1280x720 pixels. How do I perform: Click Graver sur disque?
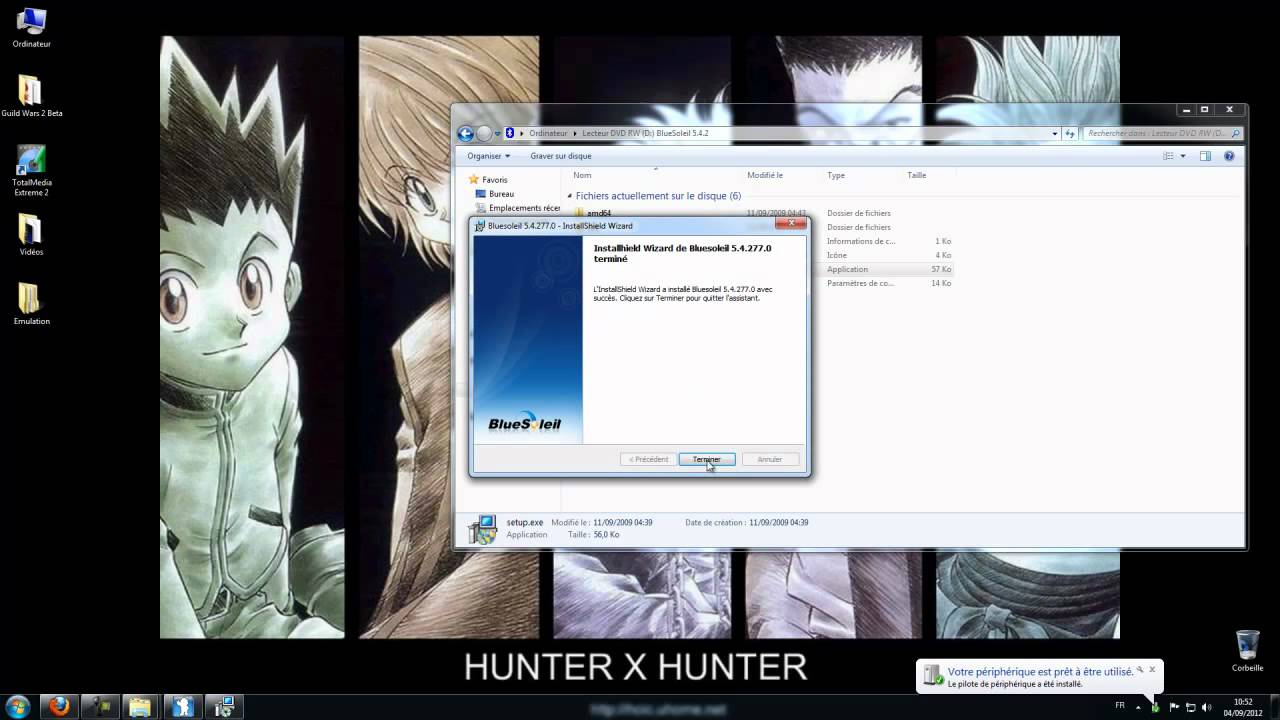[x=560, y=156]
